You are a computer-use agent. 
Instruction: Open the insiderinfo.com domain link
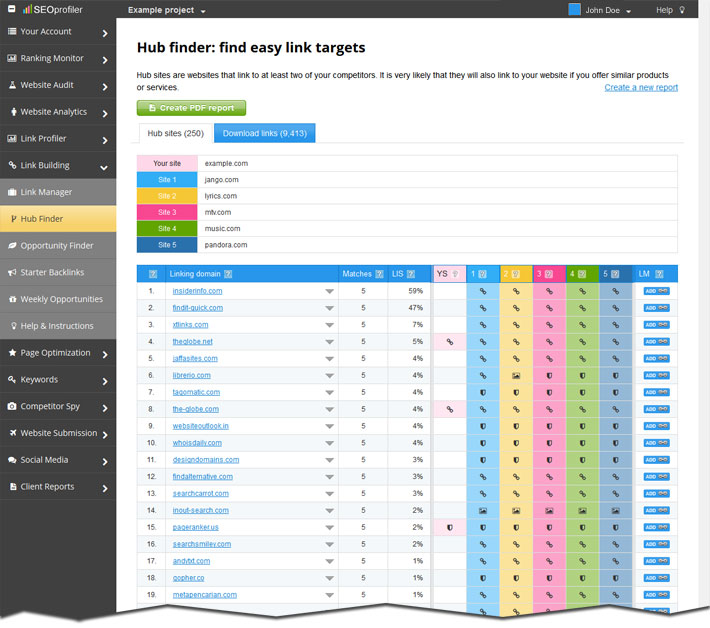197,291
